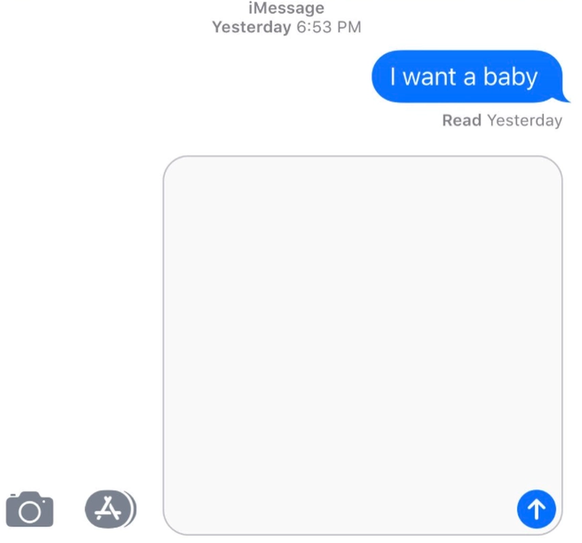Tap the "Yesterday 6:53 PM" timestamp

(x=286, y=27)
